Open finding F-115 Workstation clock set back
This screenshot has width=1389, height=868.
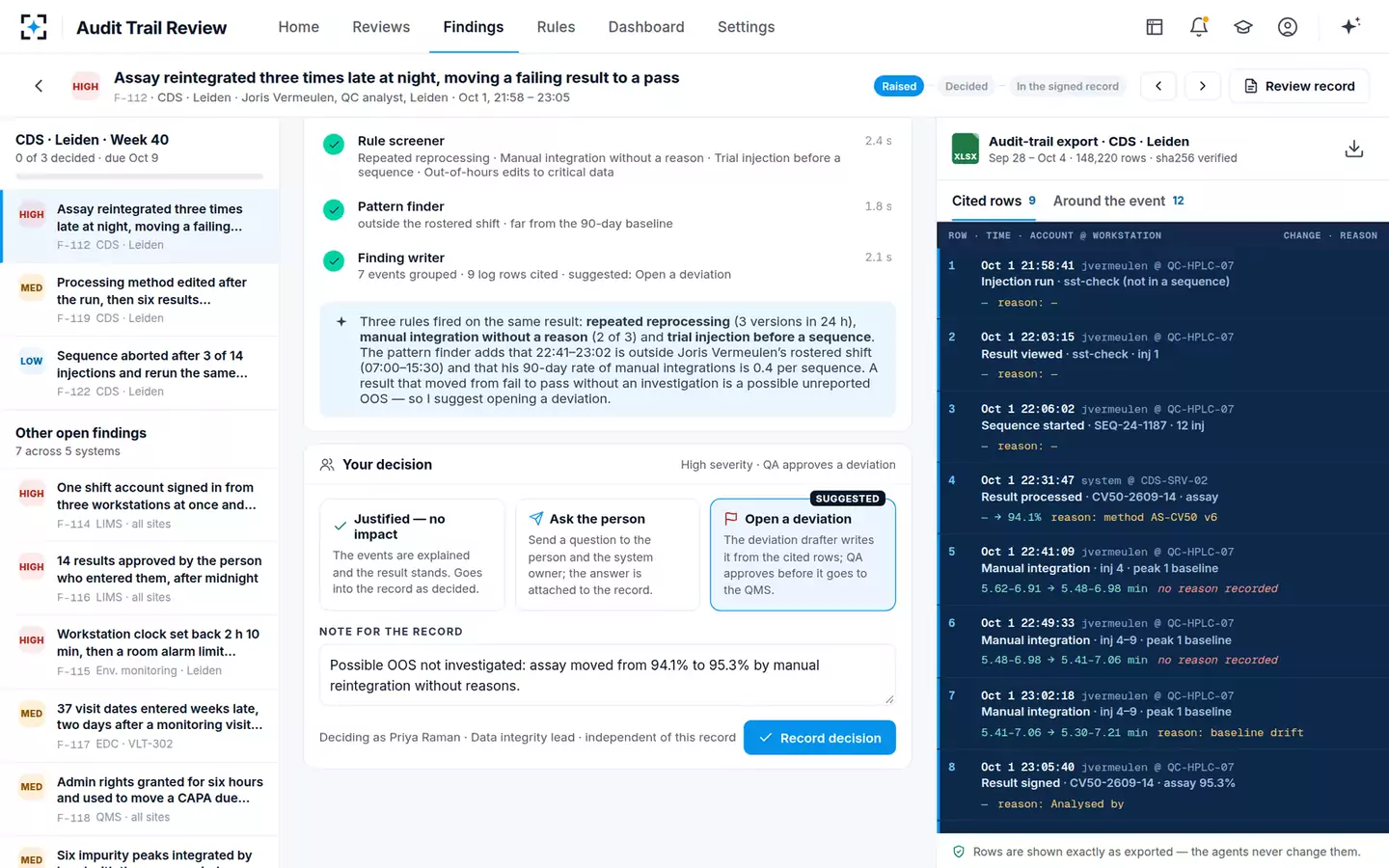click(140, 652)
